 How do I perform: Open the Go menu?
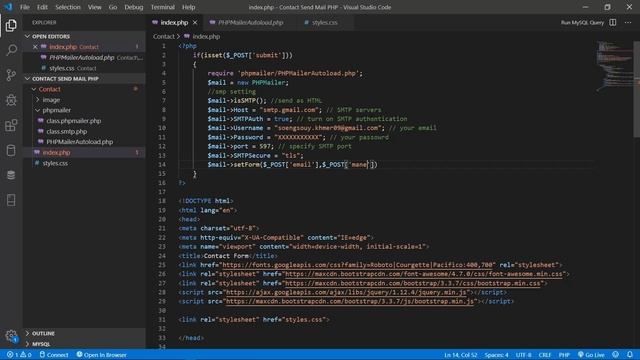tap(113, 7)
